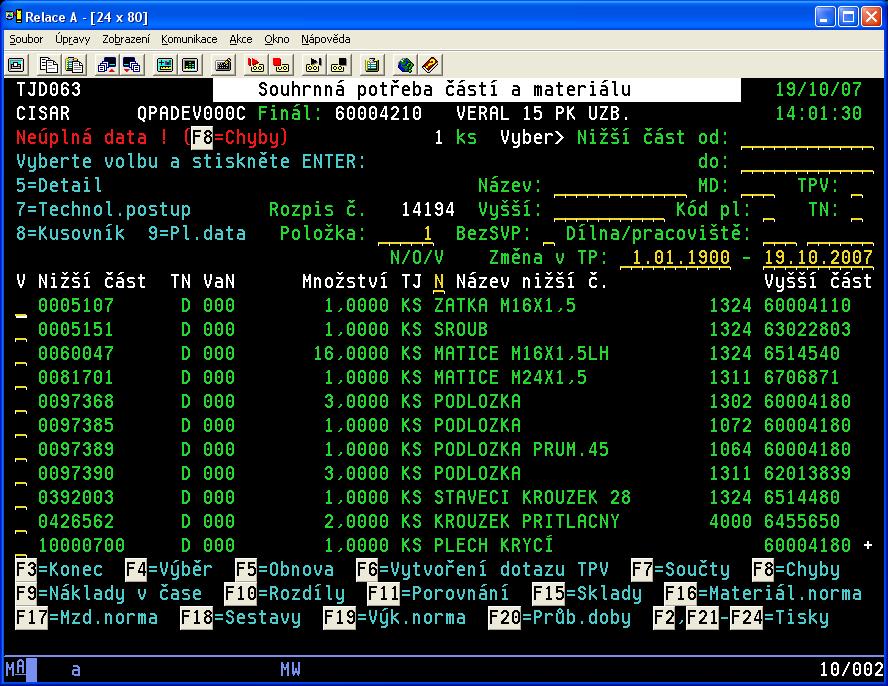The height and width of the screenshot is (686, 888).
Task: Focus the MD input field
Action: coord(758,186)
